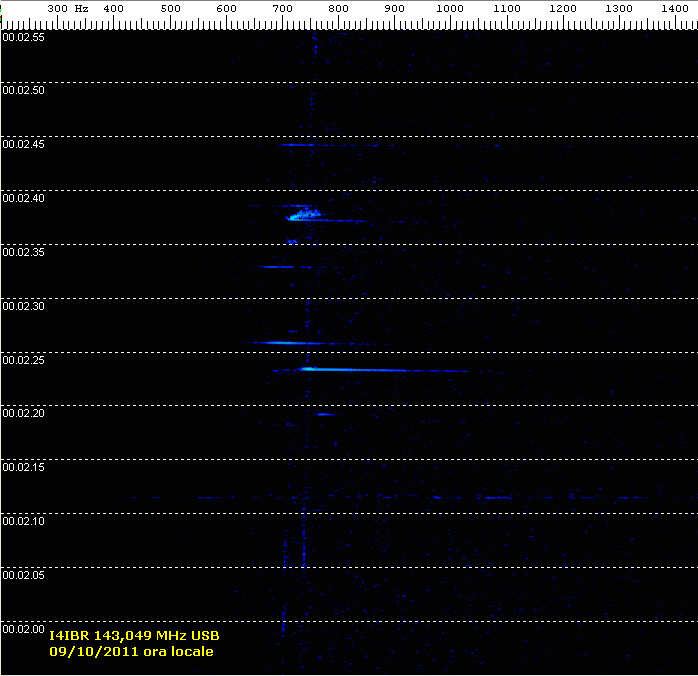
Task: Click the 00.02.55 time label
Action: [x=24, y=37]
